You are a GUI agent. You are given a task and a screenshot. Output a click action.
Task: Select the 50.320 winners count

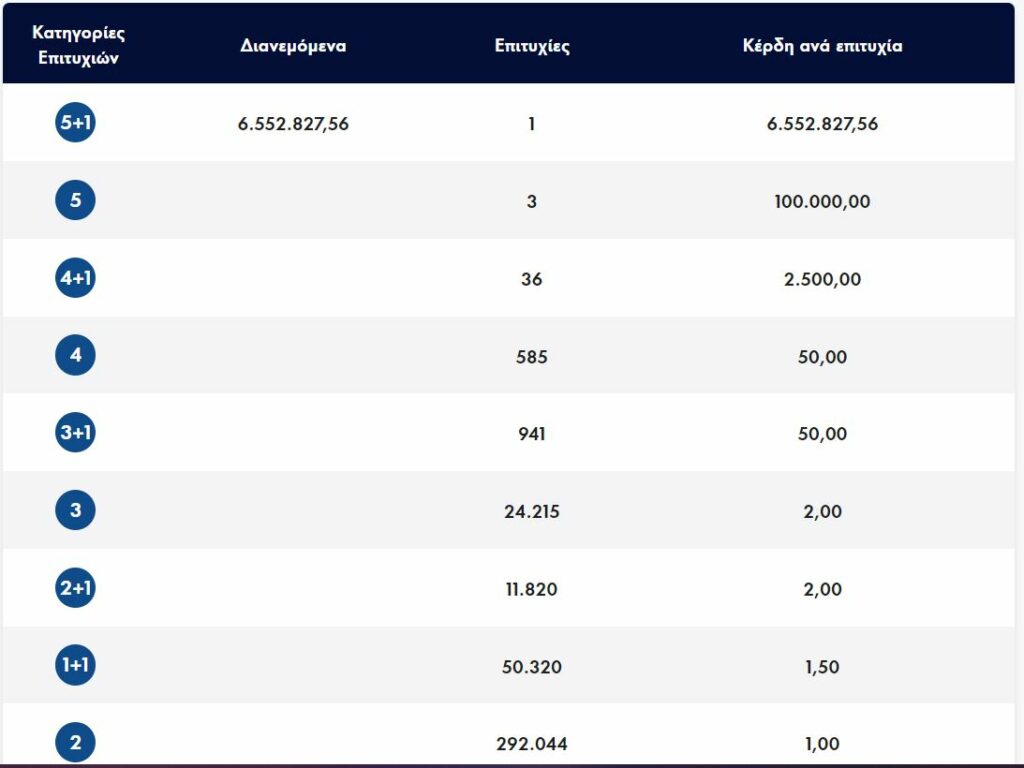click(x=532, y=667)
